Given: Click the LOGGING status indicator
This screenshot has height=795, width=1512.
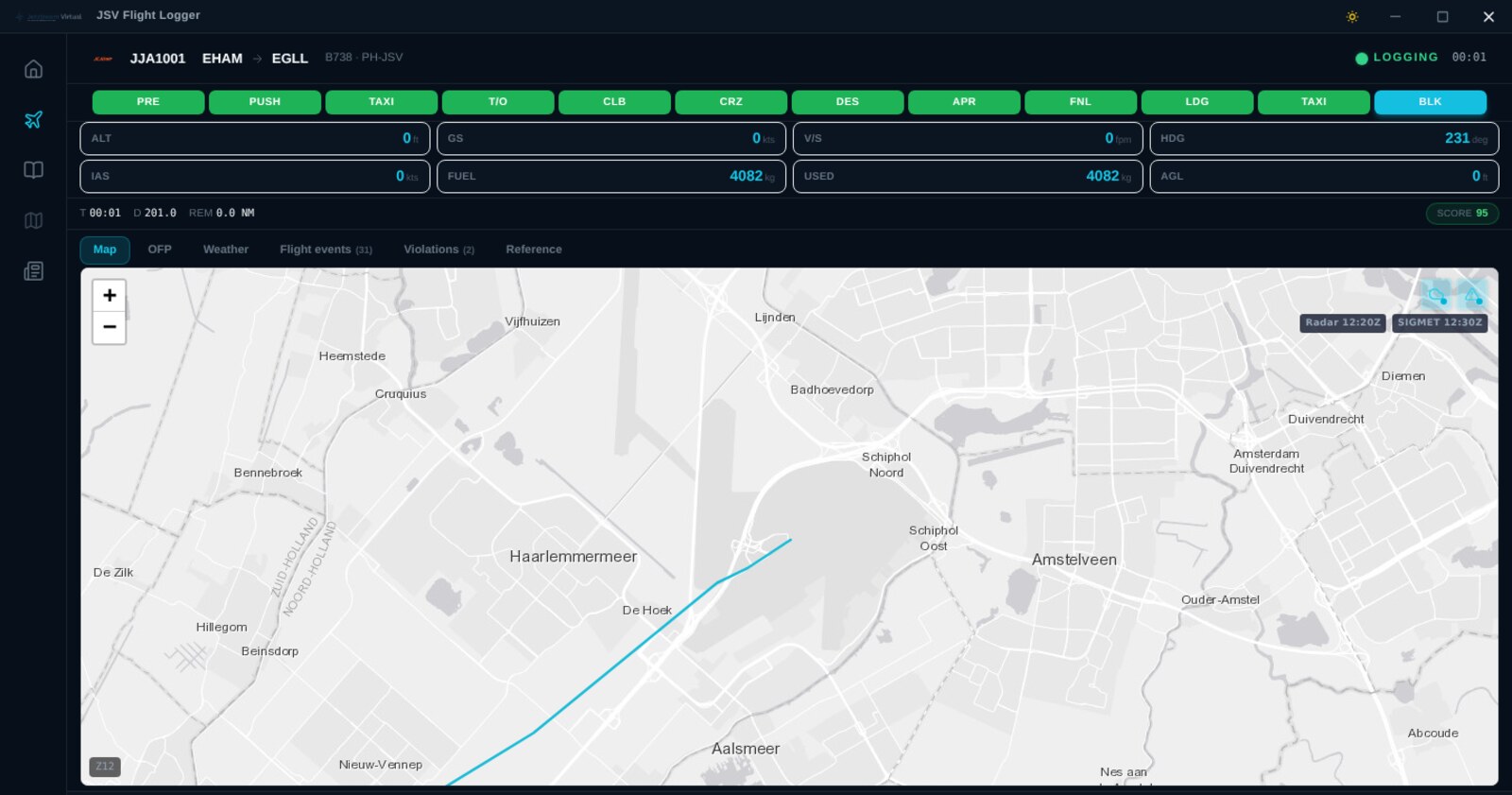Looking at the screenshot, I should (1397, 58).
